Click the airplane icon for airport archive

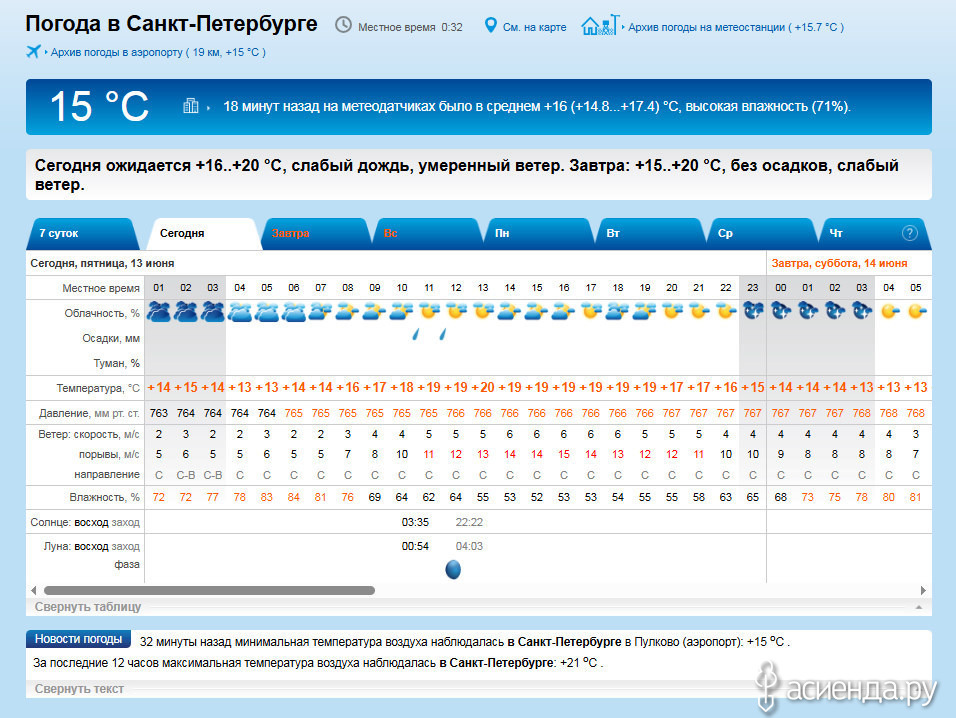tap(34, 52)
